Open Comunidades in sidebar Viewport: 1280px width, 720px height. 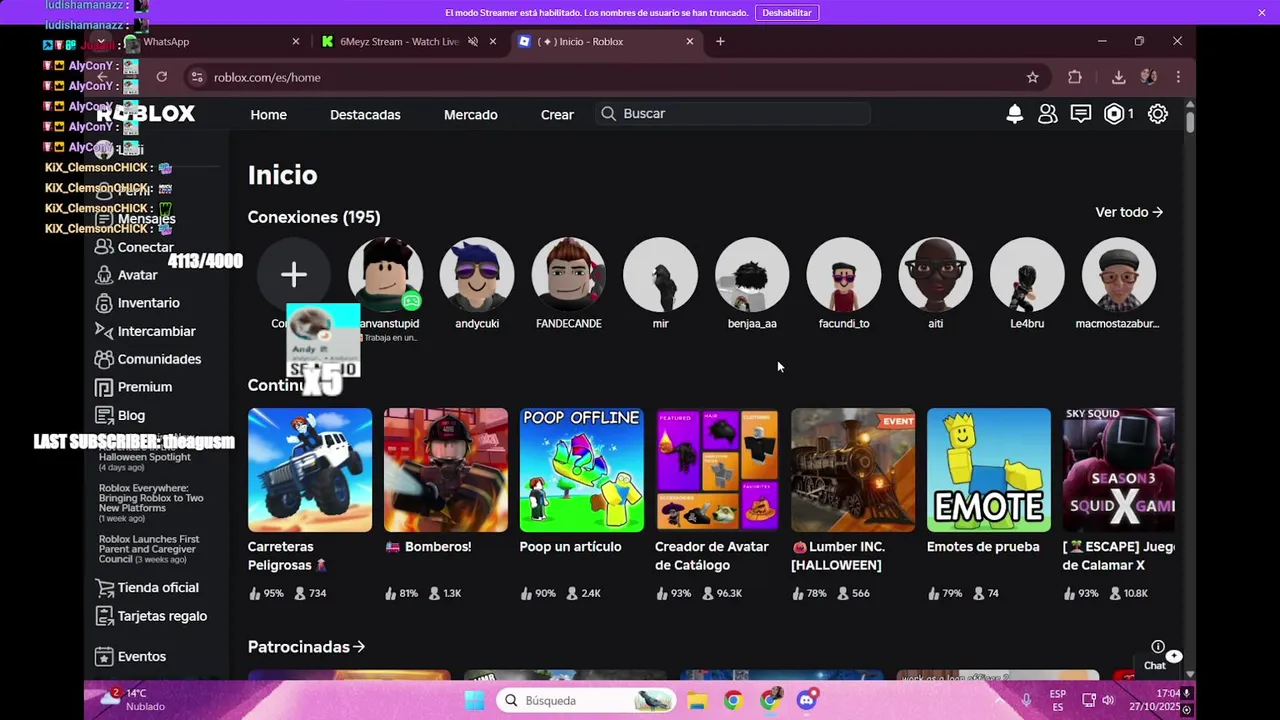[x=148, y=359]
